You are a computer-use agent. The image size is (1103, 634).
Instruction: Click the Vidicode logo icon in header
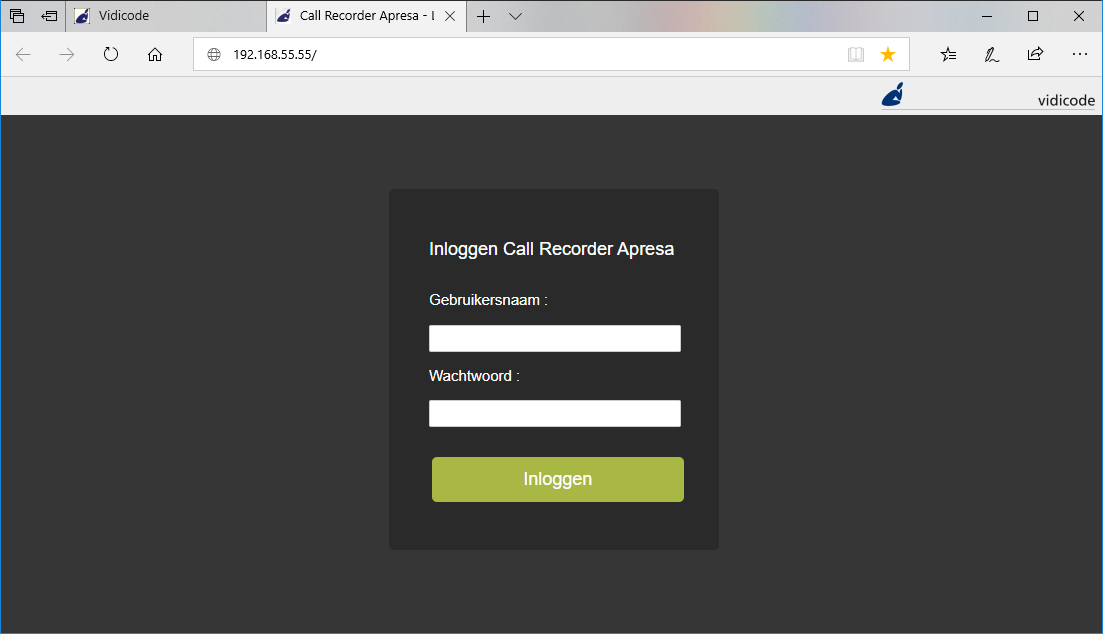pyautogui.click(x=893, y=94)
